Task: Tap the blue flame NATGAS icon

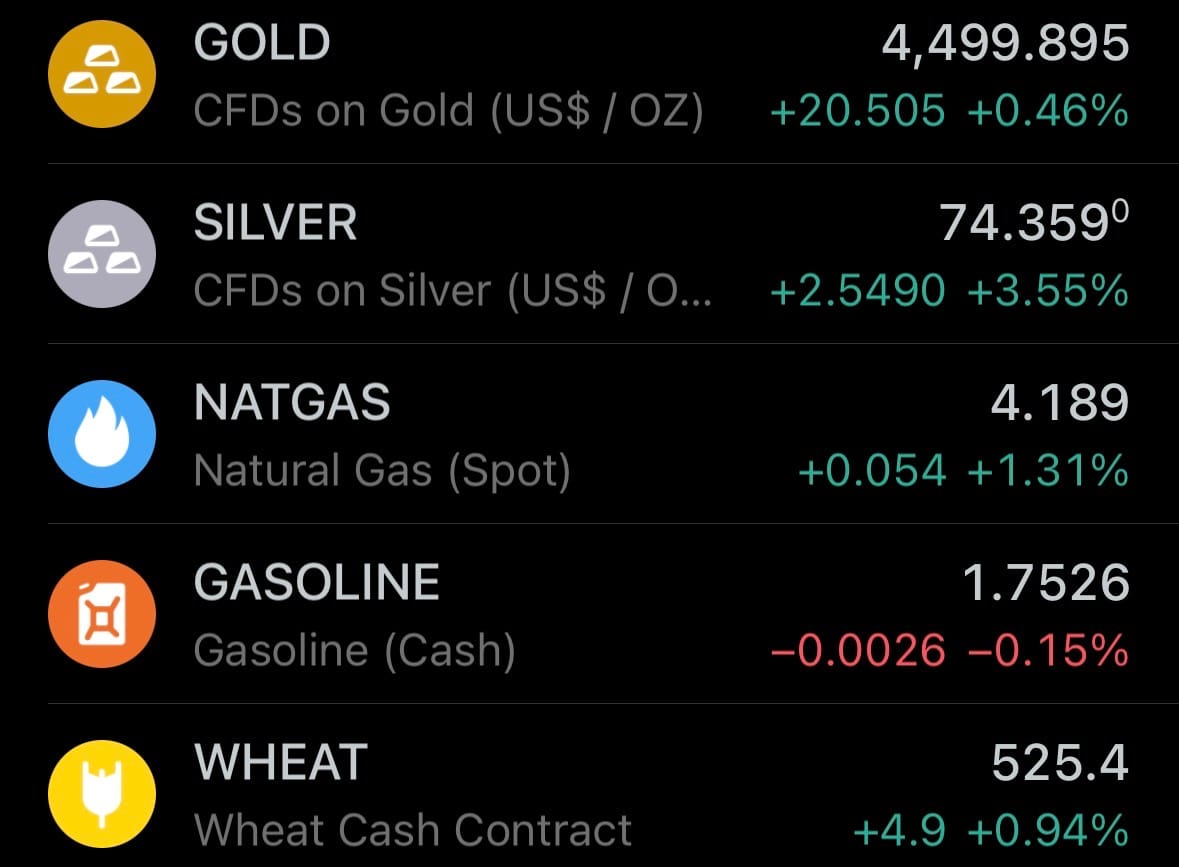Action: coord(102,433)
